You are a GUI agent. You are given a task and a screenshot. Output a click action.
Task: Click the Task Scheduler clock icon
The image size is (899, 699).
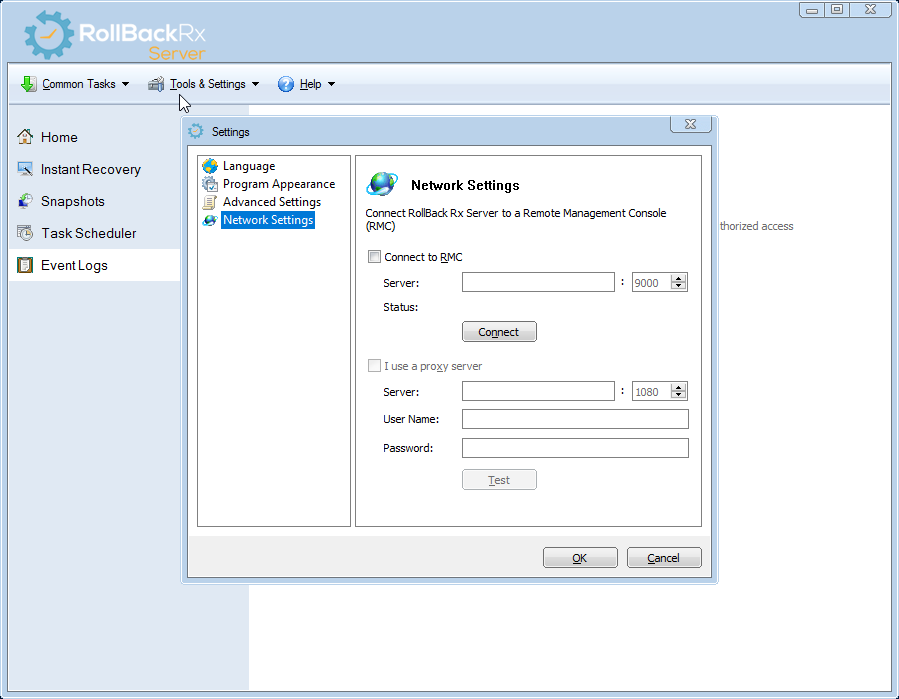click(25, 233)
